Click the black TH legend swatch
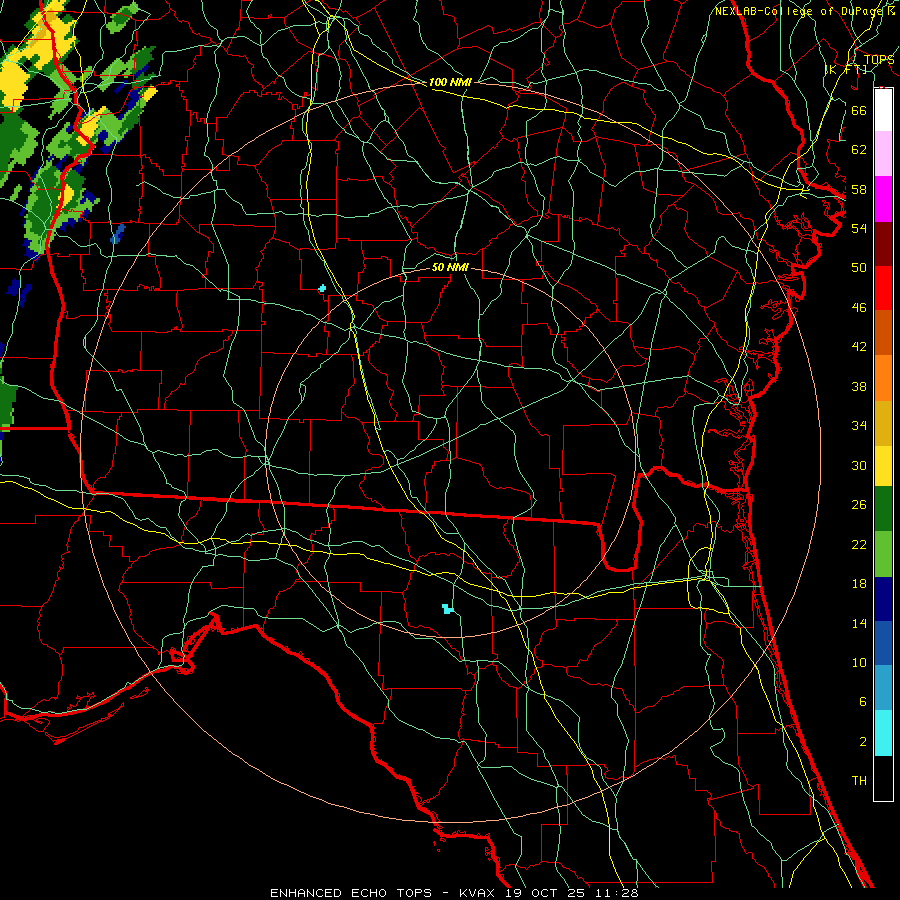Viewport: 900px width, 900px height. click(x=883, y=778)
